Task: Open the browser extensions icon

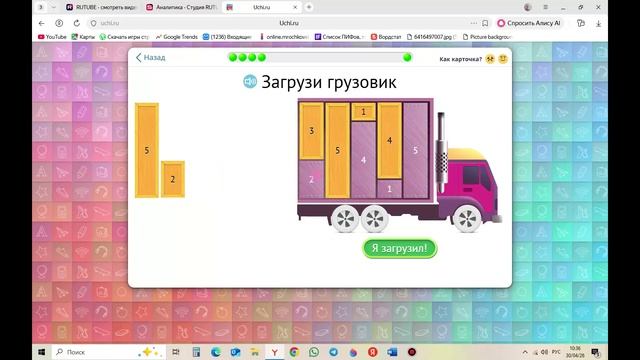Action: 581,23
